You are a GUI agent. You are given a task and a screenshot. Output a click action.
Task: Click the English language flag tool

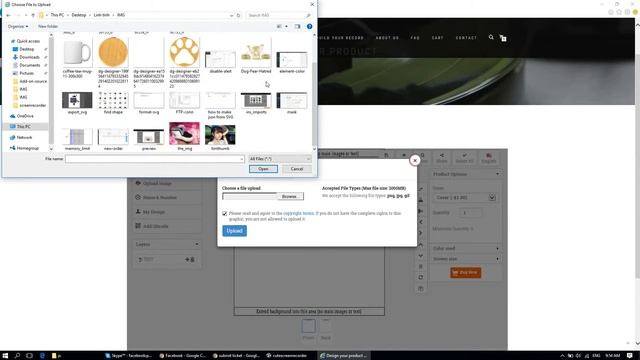[x=489, y=158]
